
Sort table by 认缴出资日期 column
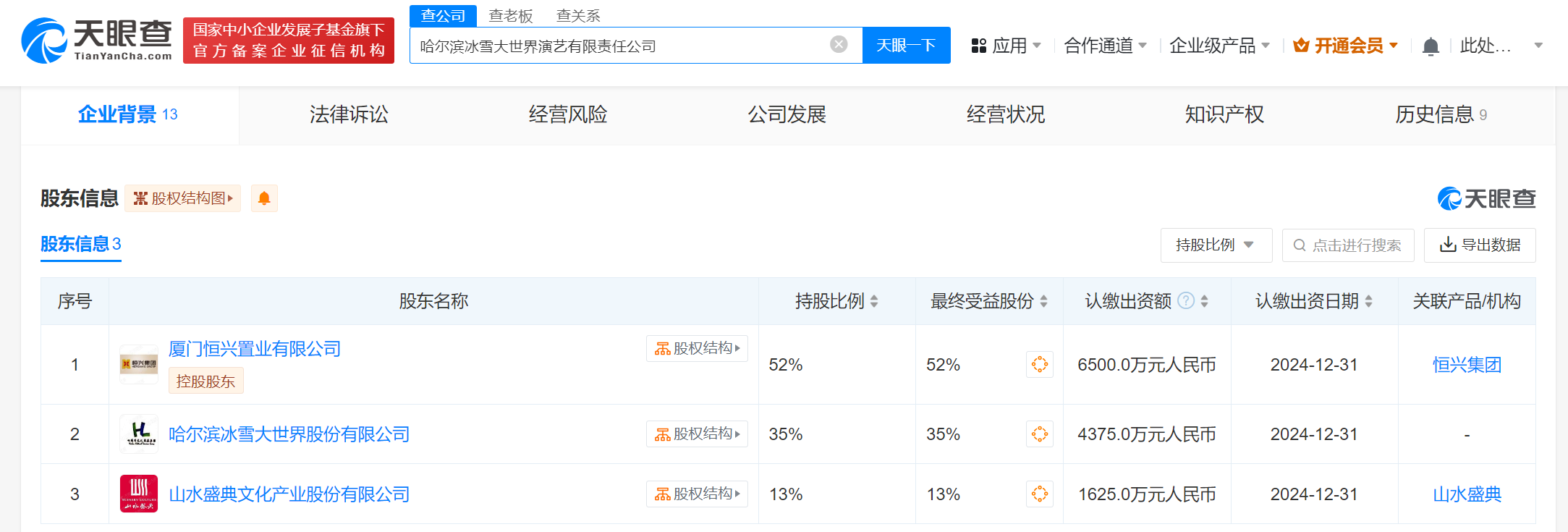point(1368,301)
